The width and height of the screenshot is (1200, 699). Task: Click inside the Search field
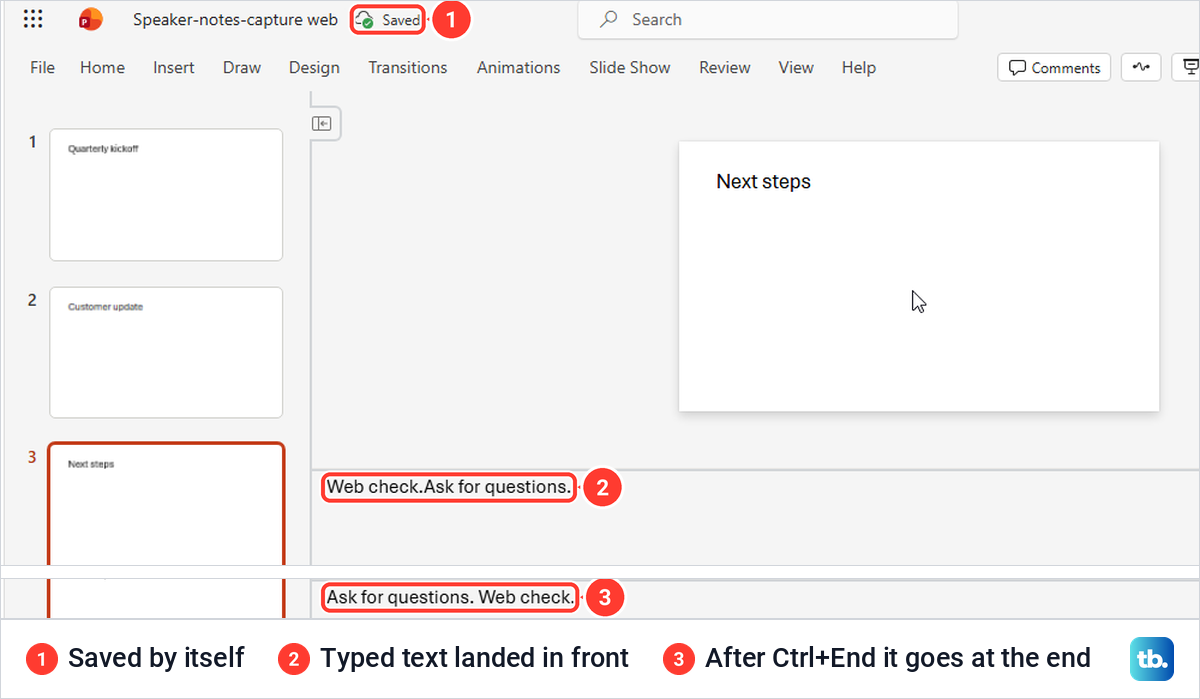767,19
